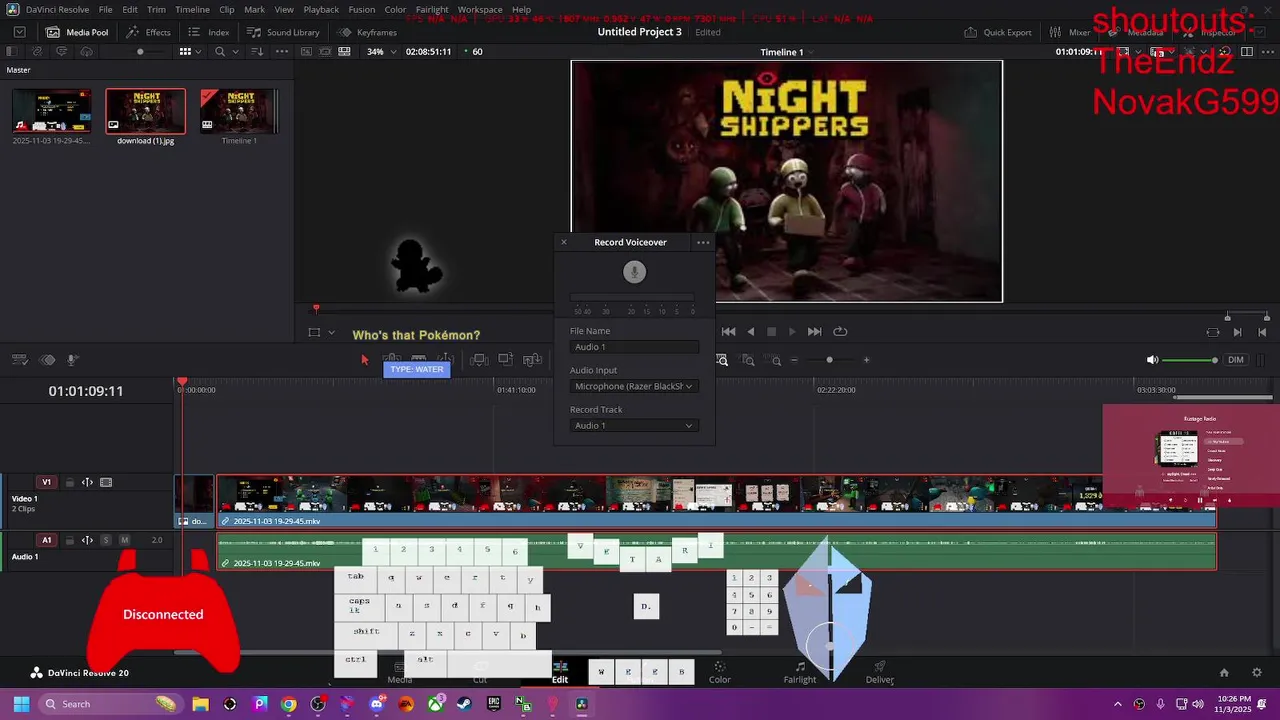Click the play forward button
Image resolution: width=1280 pixels, height=720 pixels.
pos(792,332)
